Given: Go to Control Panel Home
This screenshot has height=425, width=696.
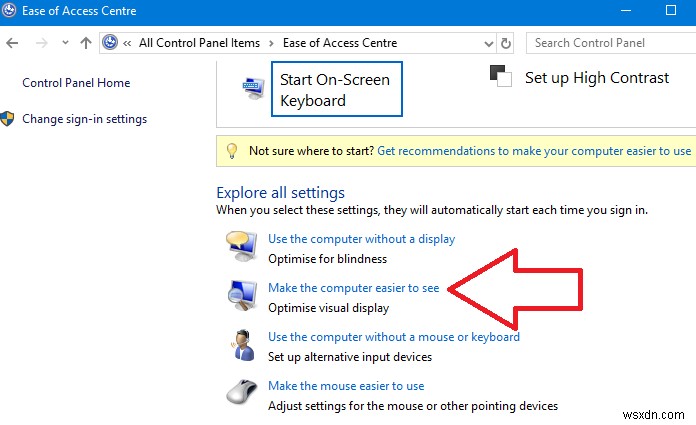Looking at the screenshot, I should coord(76,83).
